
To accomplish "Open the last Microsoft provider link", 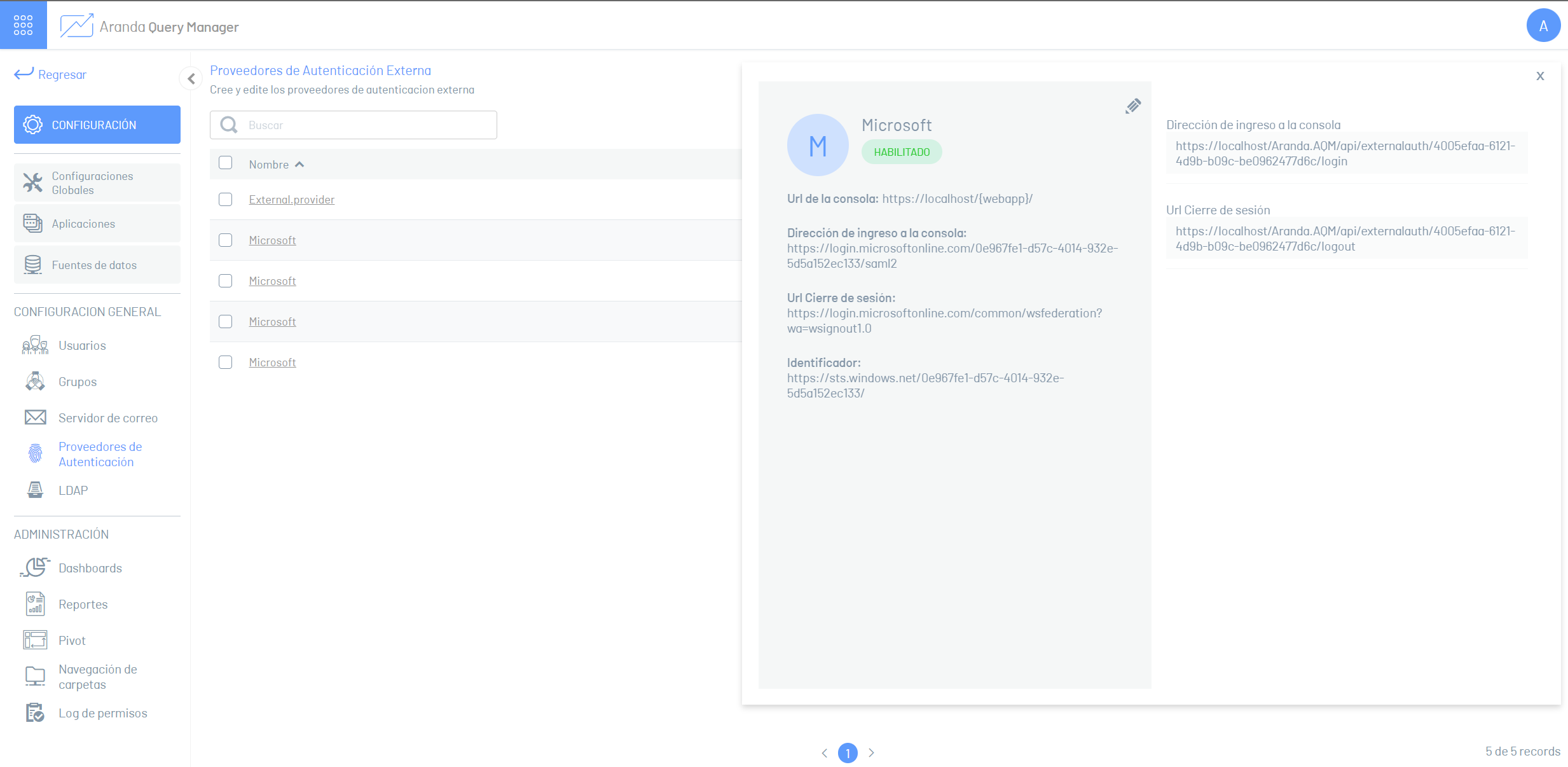I will pos(272,363).
